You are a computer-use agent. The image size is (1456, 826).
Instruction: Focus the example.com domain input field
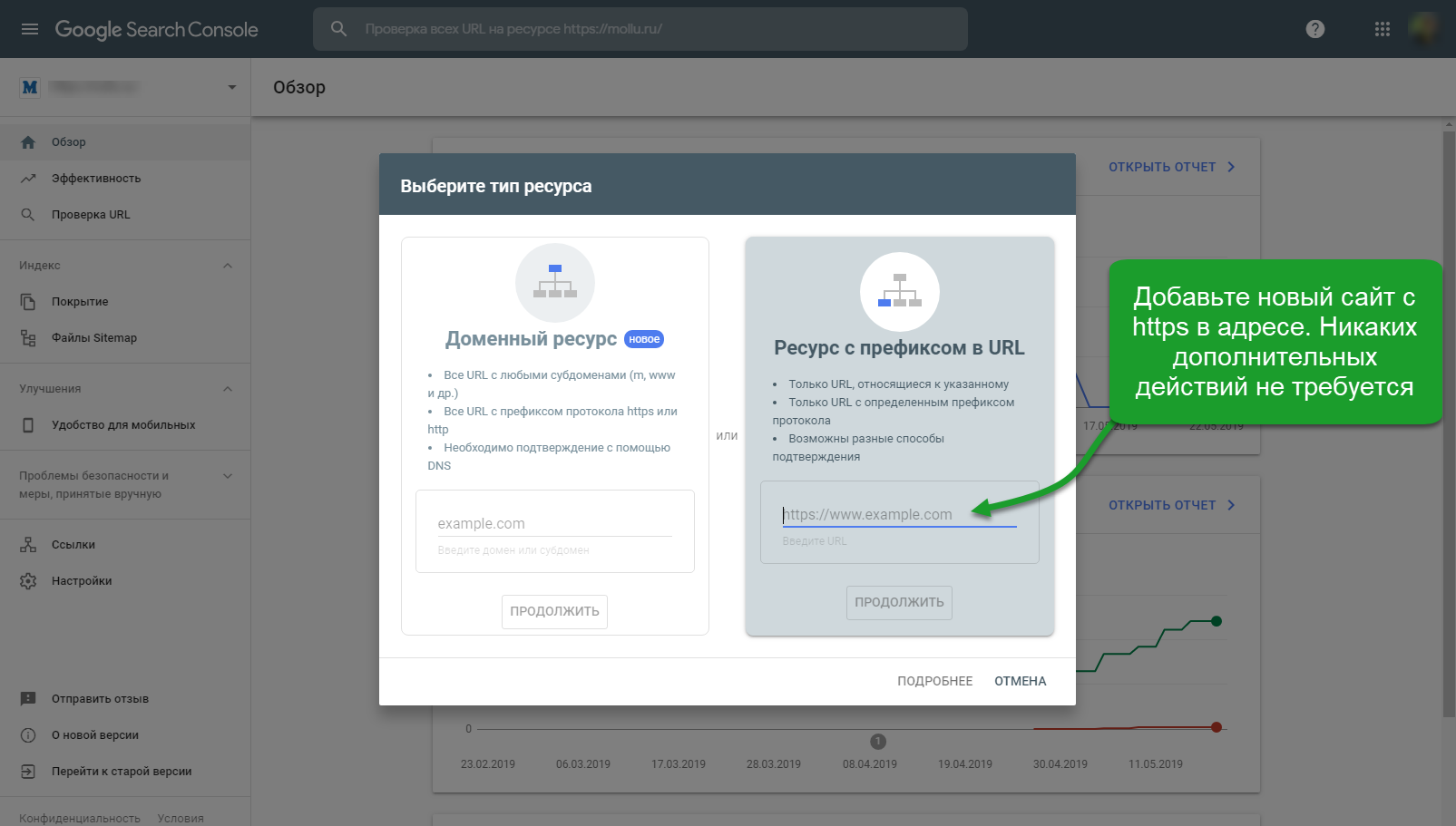(x=554, y=523)
